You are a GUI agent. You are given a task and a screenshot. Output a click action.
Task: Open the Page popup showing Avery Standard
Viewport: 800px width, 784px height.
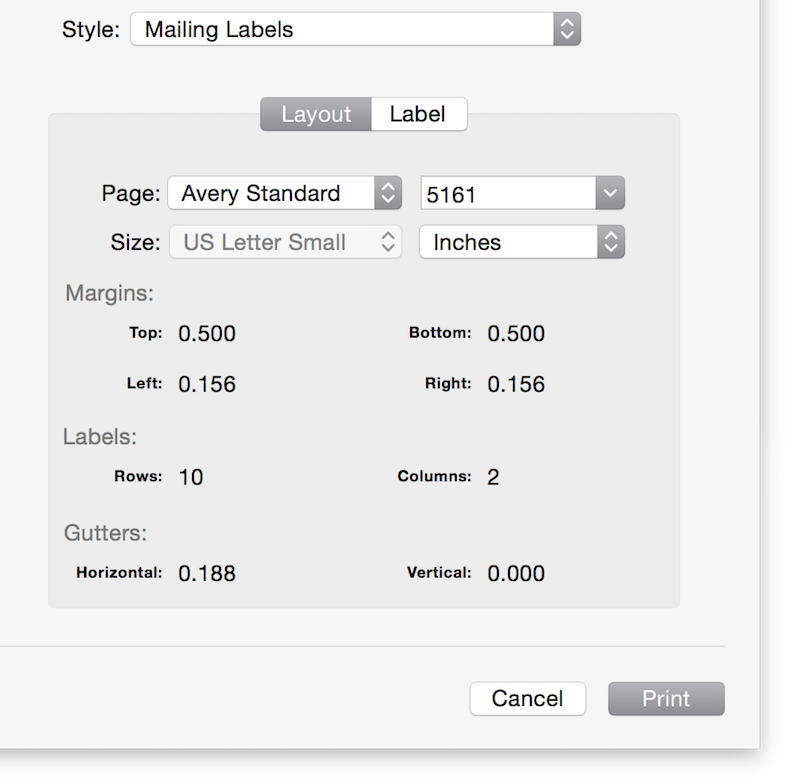click(285, 193)
